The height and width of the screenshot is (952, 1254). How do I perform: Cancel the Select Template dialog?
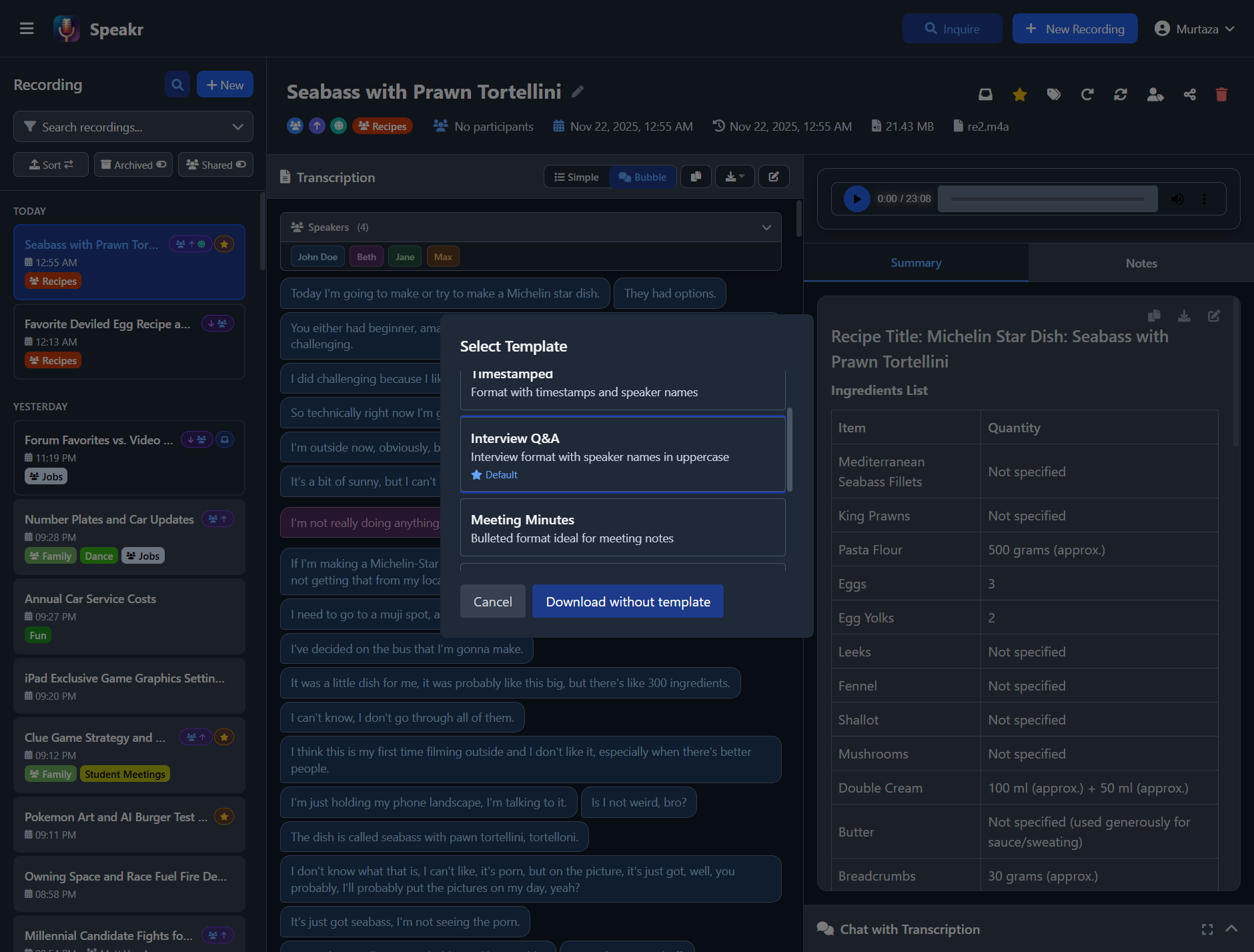tap(492, 602)
